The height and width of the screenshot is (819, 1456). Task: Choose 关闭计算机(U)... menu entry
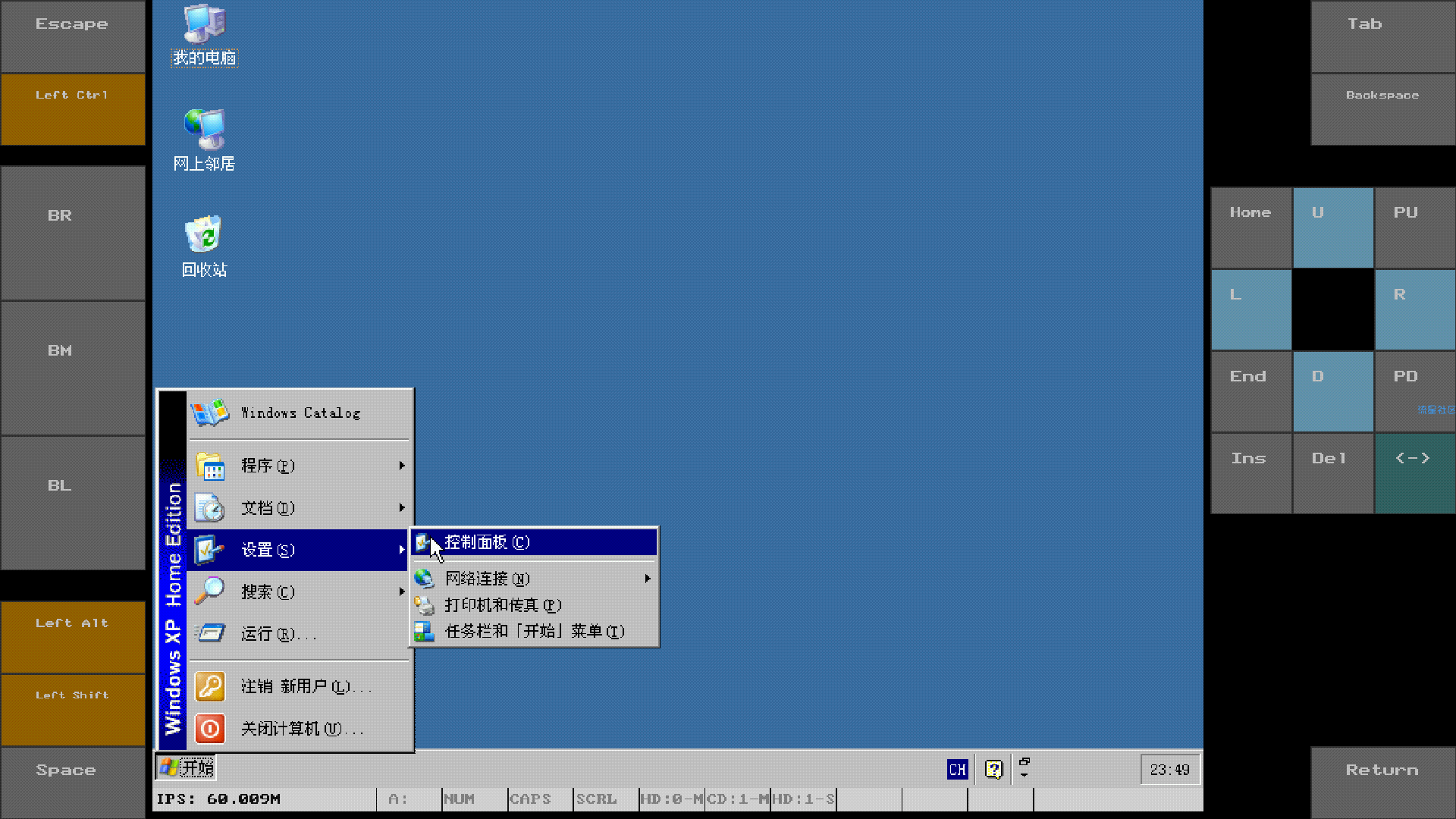299,729
